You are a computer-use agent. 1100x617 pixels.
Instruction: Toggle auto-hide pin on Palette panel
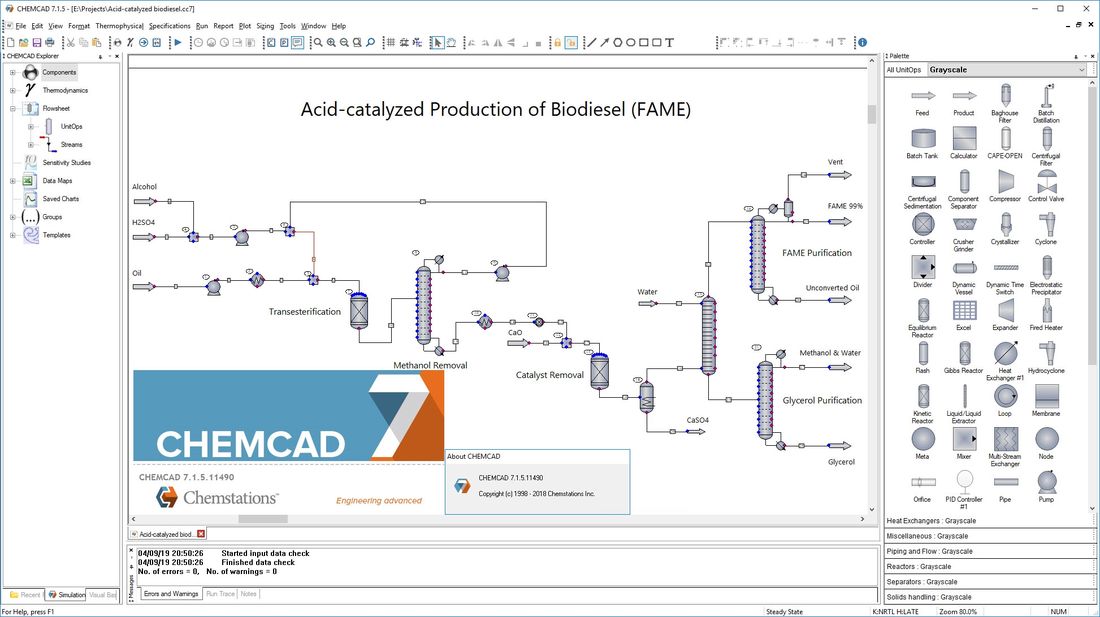pos(1076,56)
